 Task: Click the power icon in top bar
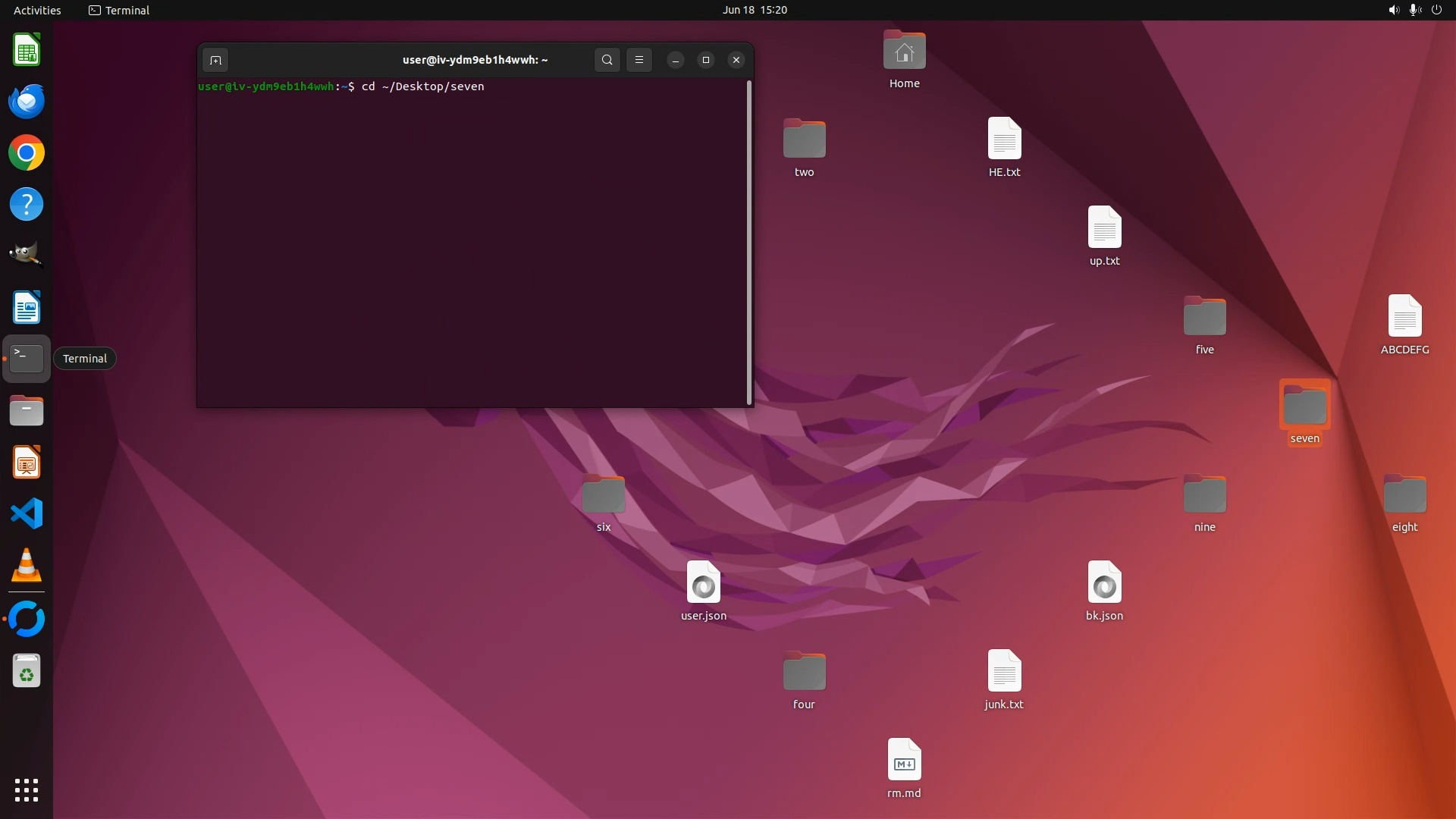pyautogui.click(x=1436, y=10)
